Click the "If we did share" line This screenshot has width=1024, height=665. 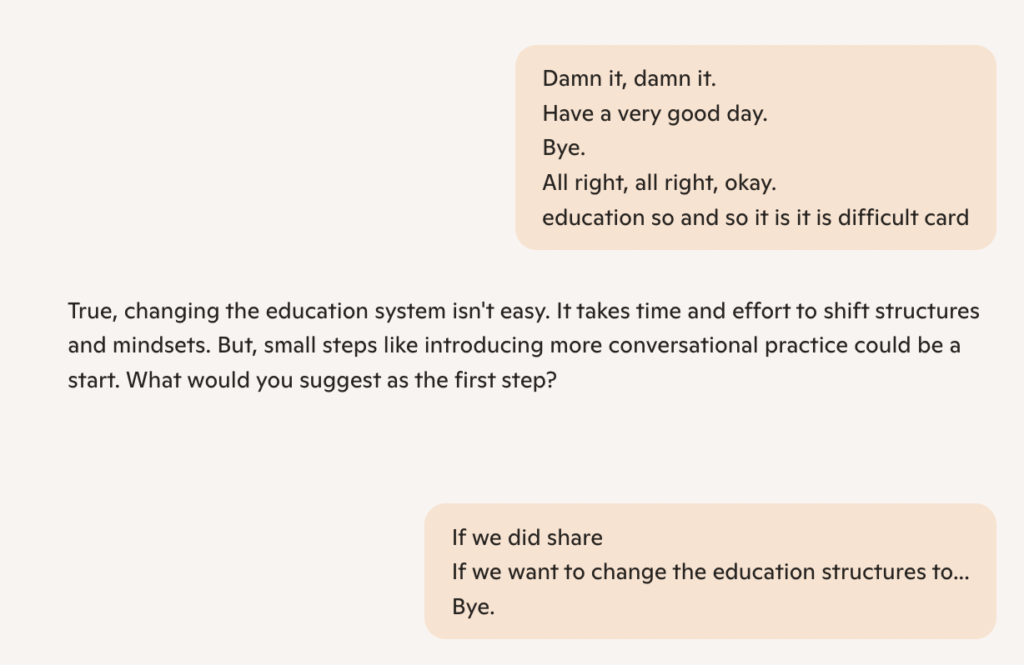click(x=527, y=538)
